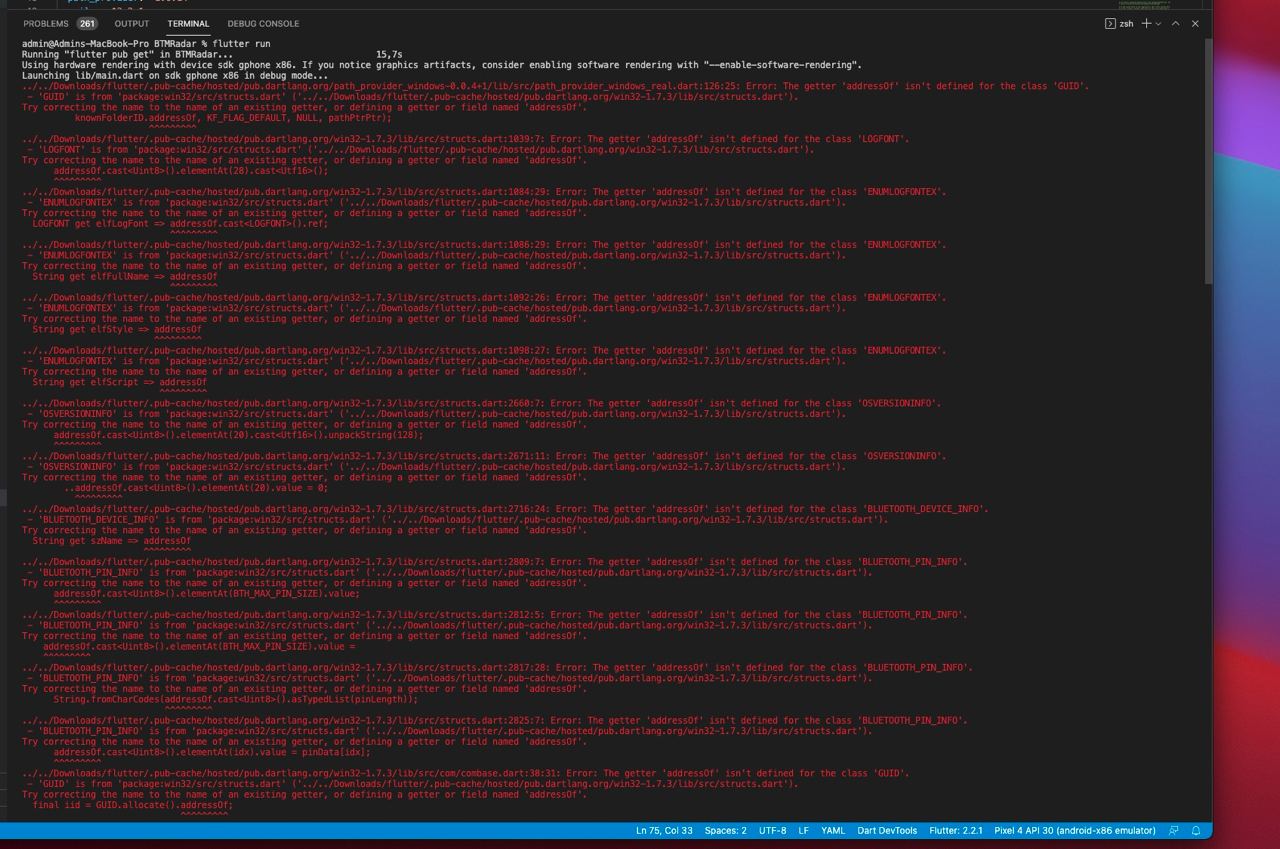
Task: Click the path_provider_windows_real.dart:126:25 error path
Action: (382, 86)
